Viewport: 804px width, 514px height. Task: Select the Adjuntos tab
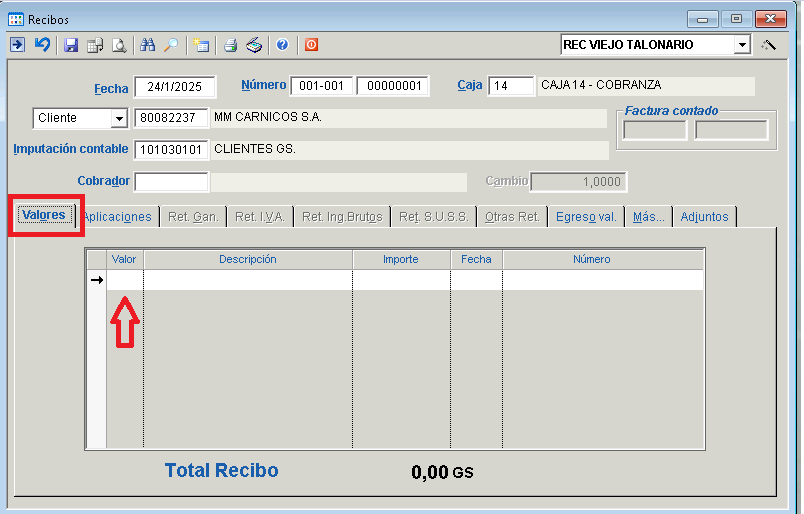[x=704, y=217]
